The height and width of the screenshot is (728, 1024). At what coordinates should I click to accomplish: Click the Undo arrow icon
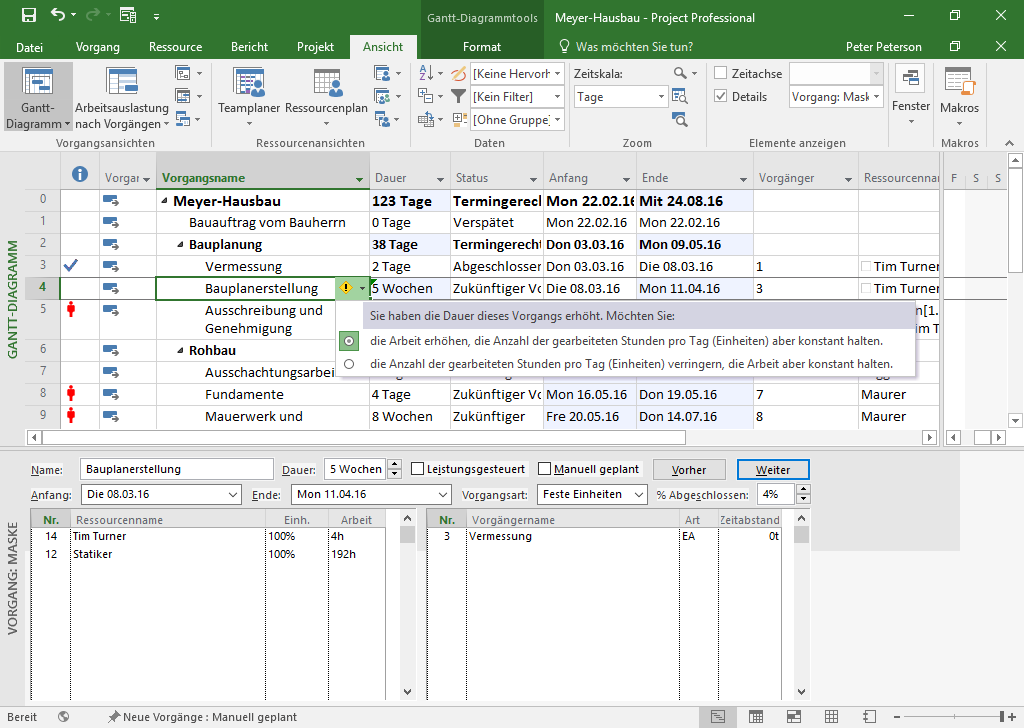[58, 14]
